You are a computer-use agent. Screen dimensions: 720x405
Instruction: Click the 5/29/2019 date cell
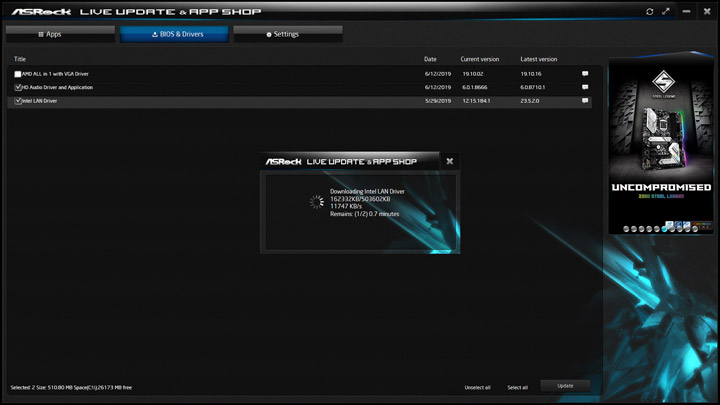(438, 101)
